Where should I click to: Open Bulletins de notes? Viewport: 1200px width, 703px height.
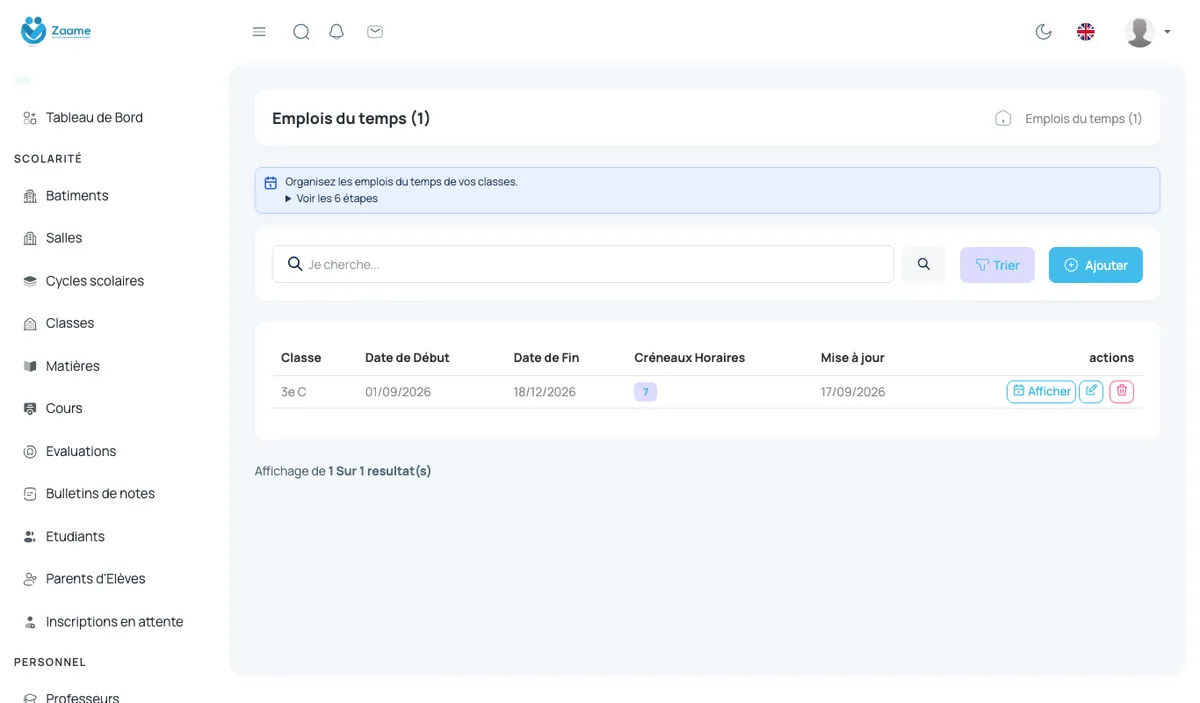(x=100, y=493)
